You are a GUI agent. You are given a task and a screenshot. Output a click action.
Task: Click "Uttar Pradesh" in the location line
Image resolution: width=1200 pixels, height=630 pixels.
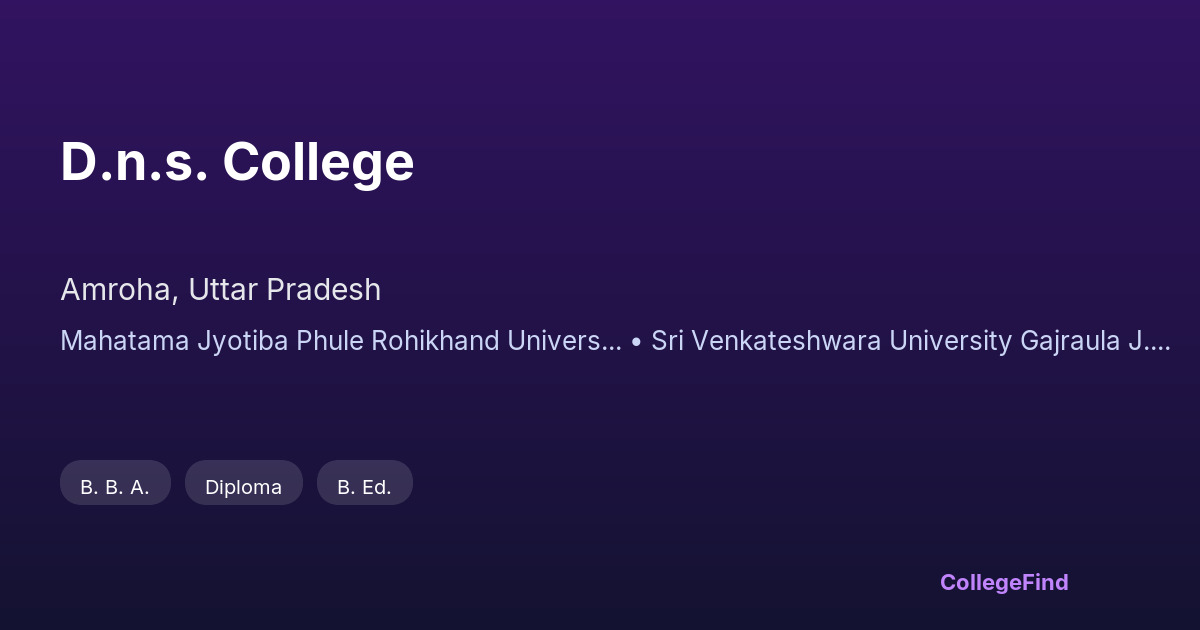click(x=282, y=290)
